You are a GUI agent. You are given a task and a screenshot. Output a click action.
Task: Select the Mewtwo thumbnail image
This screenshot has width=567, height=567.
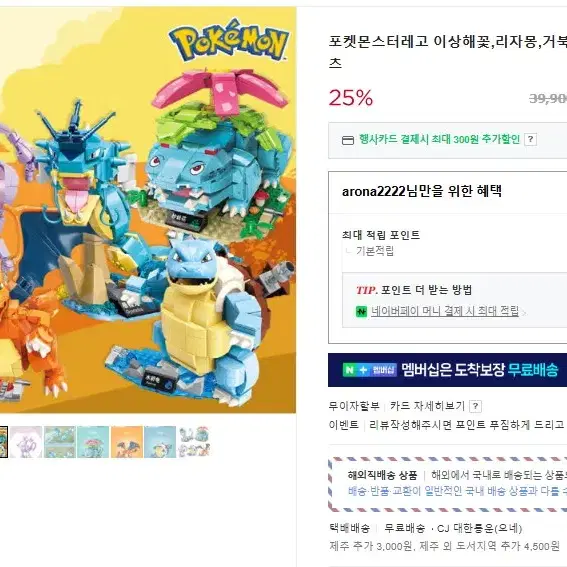[x=26, y=442]
